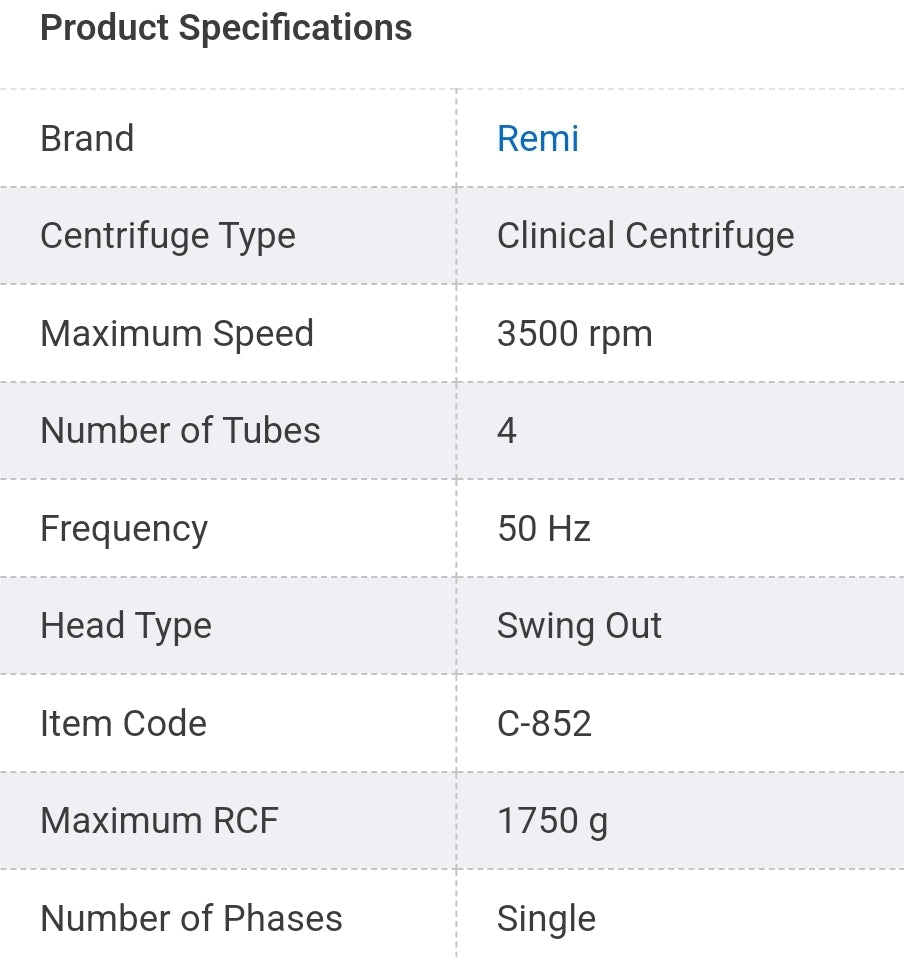Select the tubes value 4
This screenshot has height=967, width=904.
click(507, 430)
